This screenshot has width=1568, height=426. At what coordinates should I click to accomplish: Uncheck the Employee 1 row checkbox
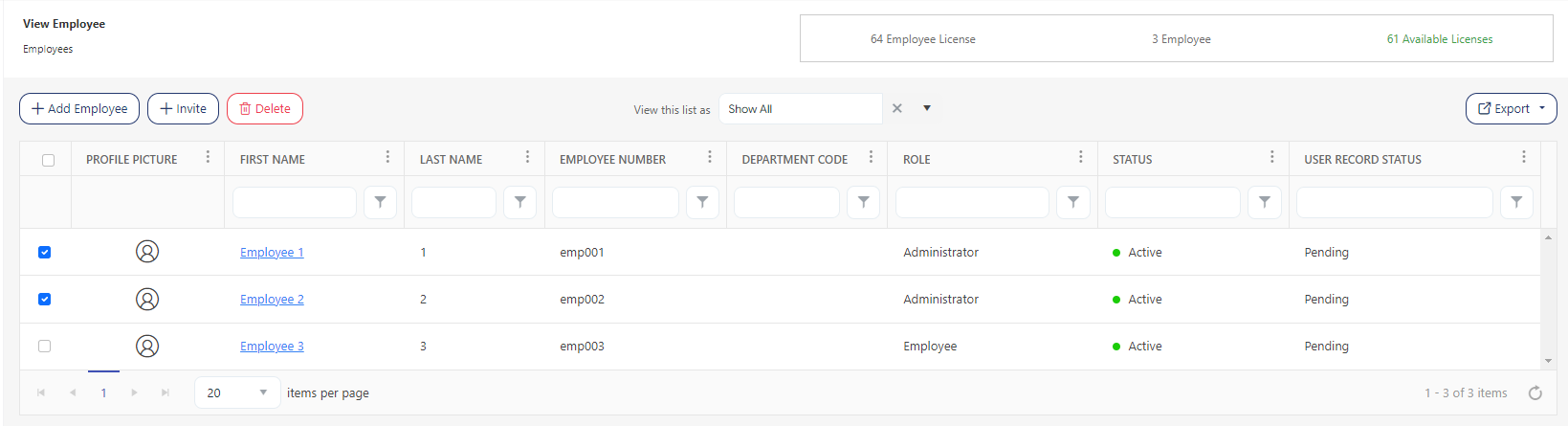45,253
